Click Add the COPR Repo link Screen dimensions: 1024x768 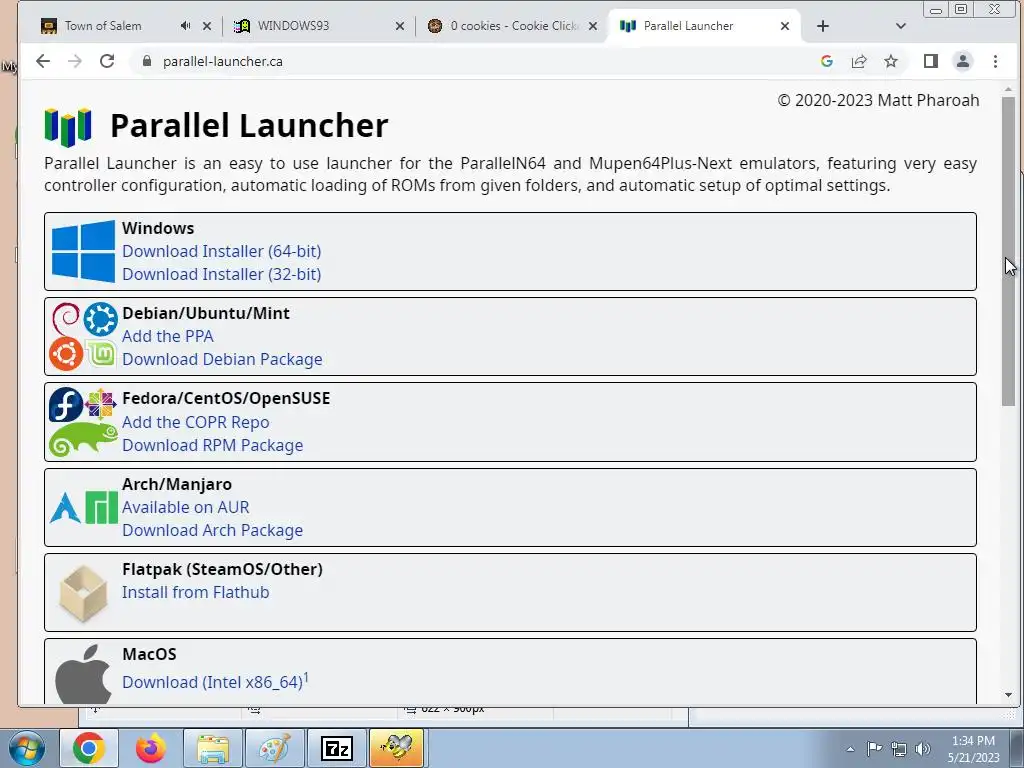click(x=196, y=423)
